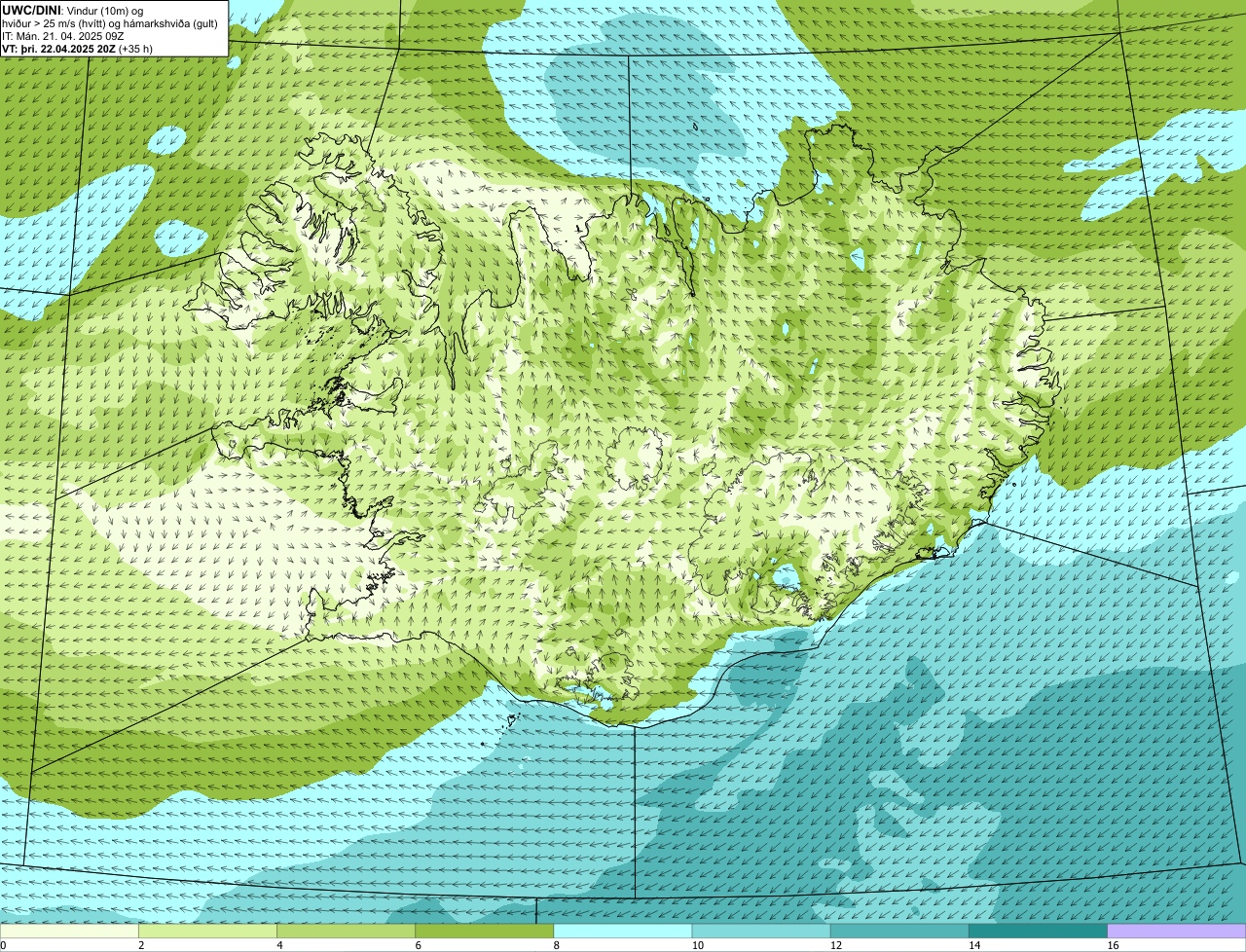The height and width of the screenshot is (952, 1246).
Task: Click the purple legend swatch above 16 m/s
Action: click(1176, 932)
